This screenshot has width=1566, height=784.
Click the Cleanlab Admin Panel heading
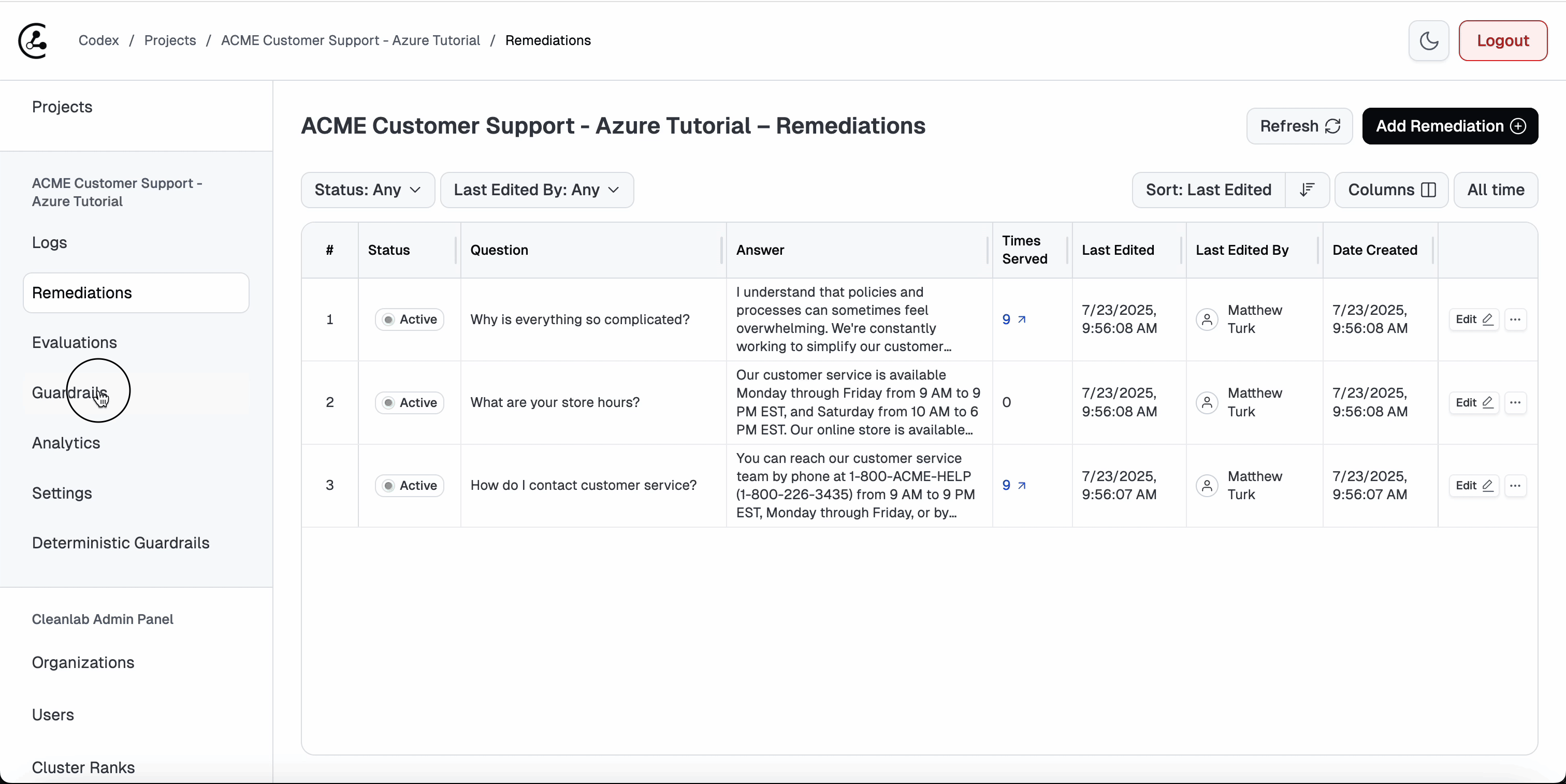pyautogui.click(x=102, y=619)
